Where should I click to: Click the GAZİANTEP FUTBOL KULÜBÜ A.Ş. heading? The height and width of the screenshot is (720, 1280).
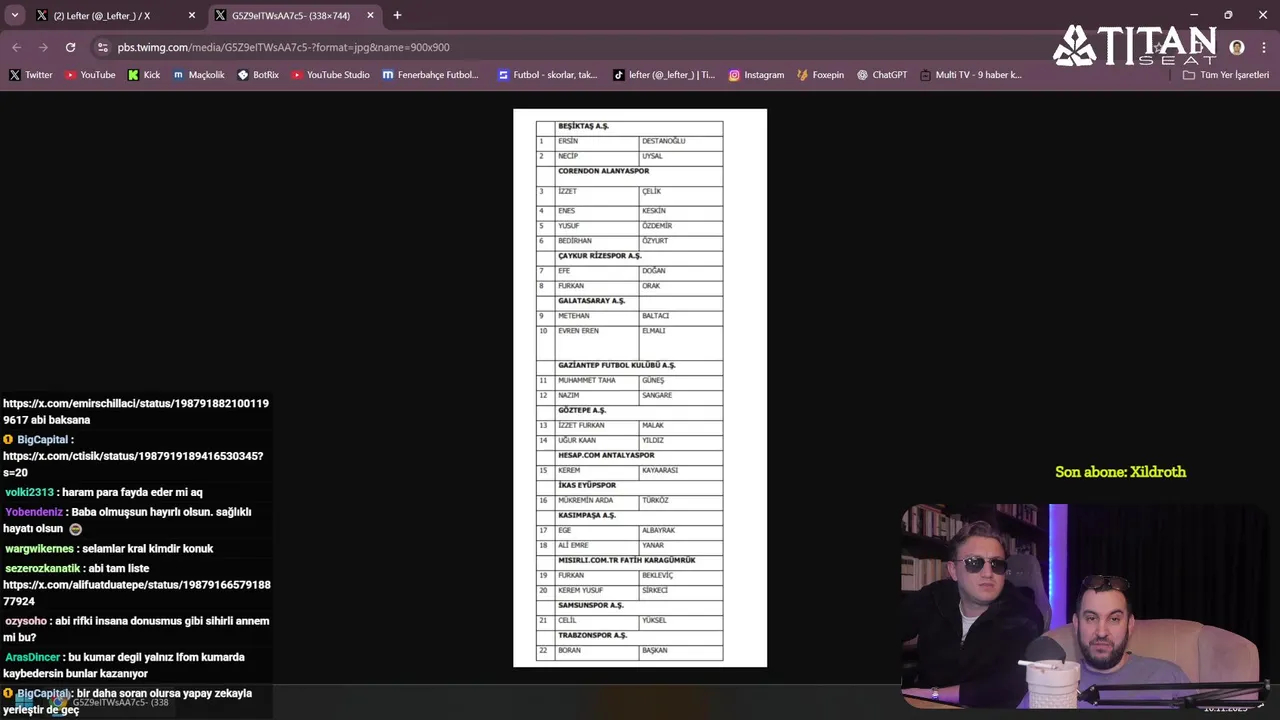[617, 365]
